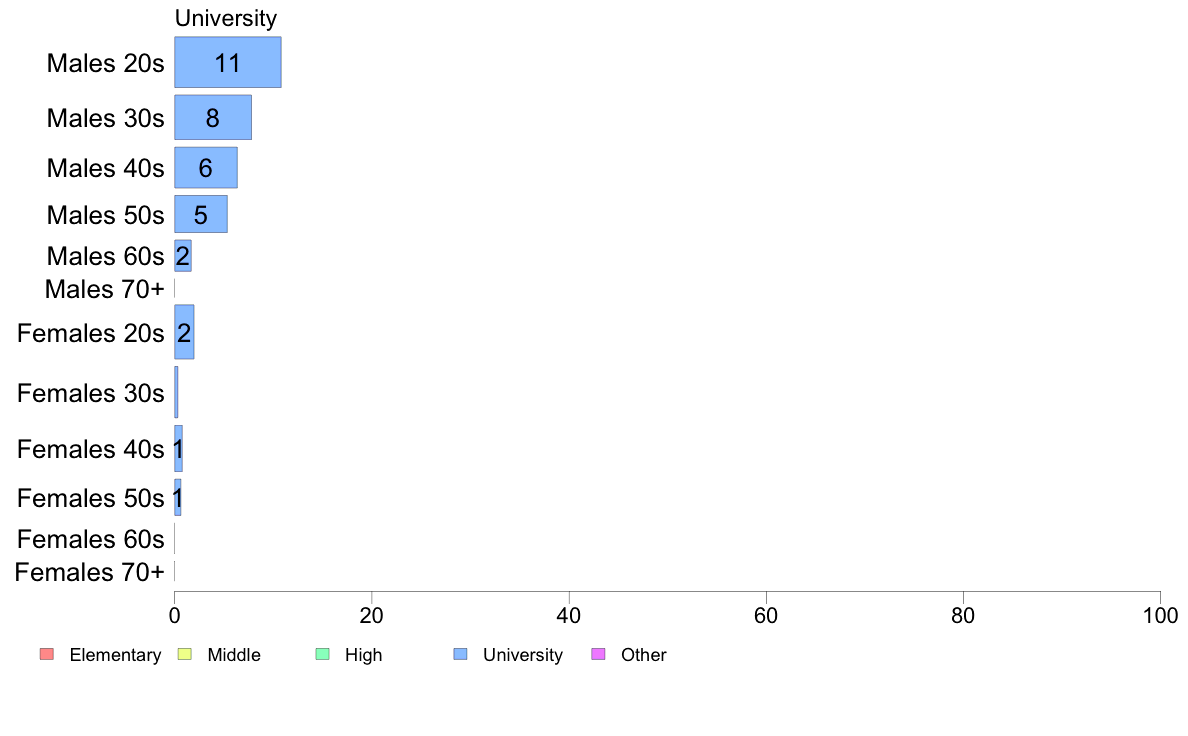Click the Middle yellow legend swatch
This screenshot has height=736, width=1188.
184,654
